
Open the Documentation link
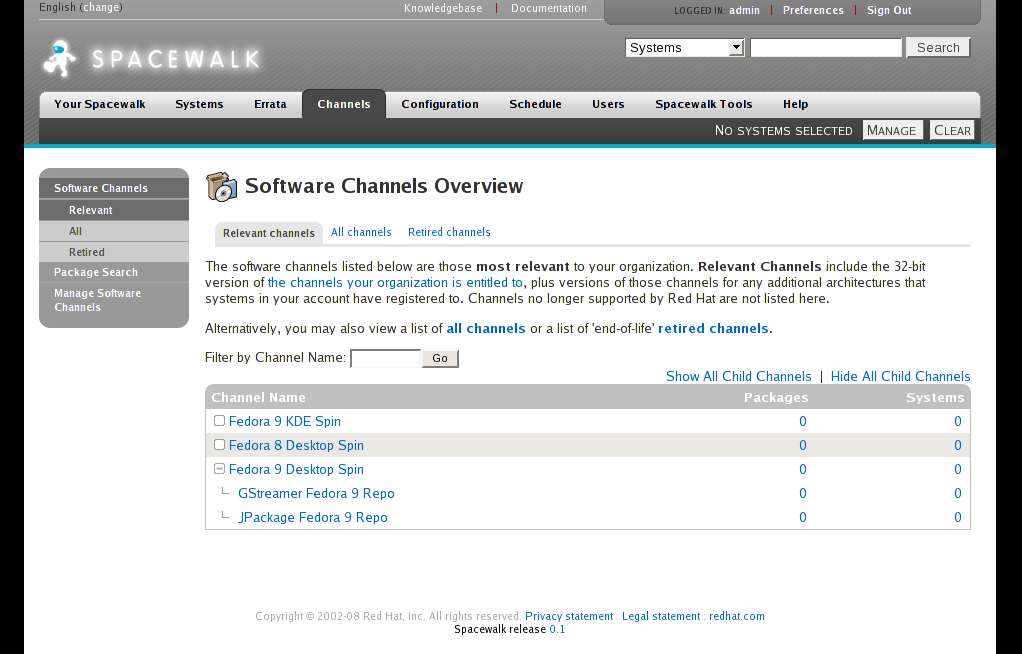(549, 8)
